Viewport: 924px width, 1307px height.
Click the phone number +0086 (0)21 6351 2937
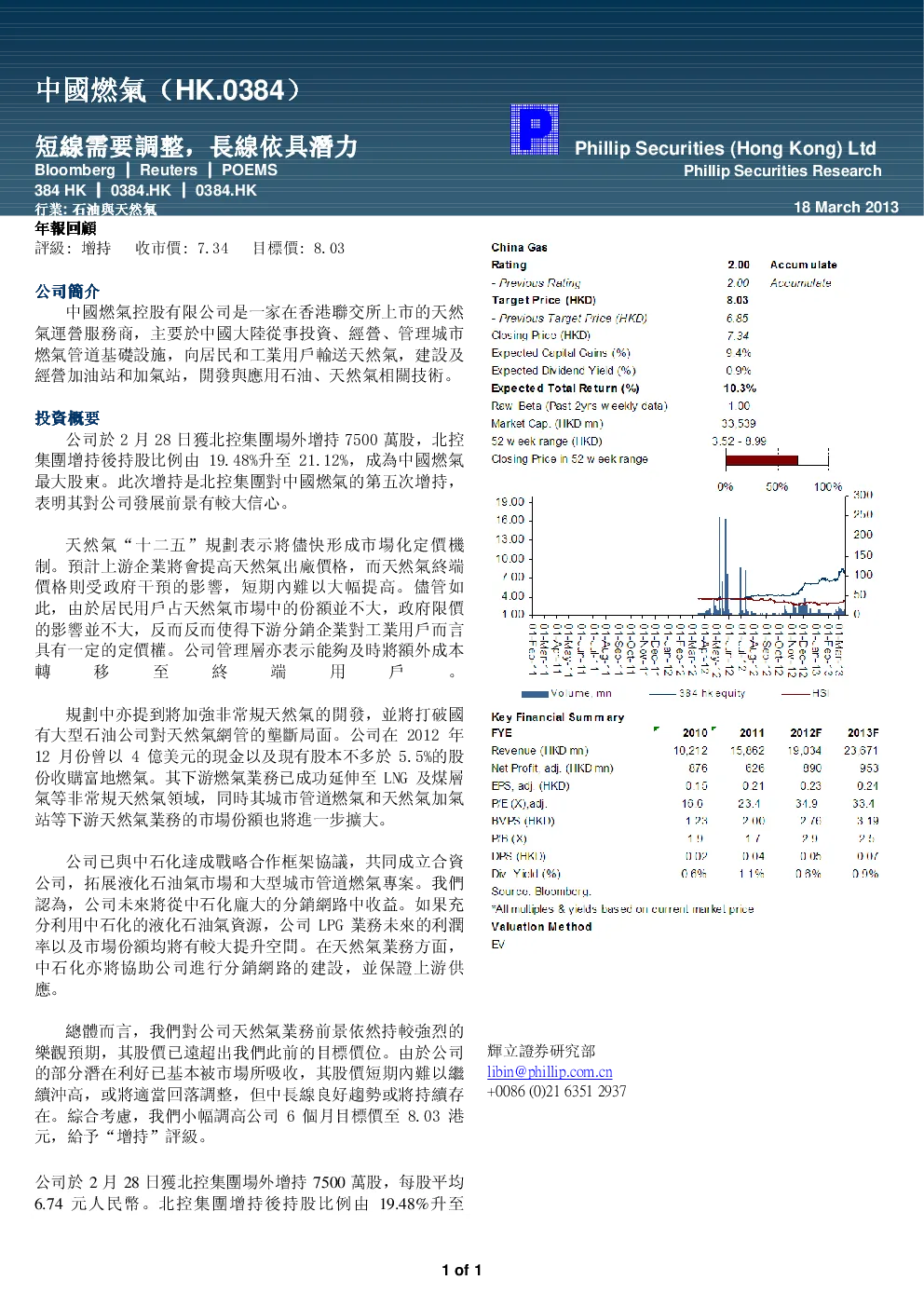[x=557, y=1091]
